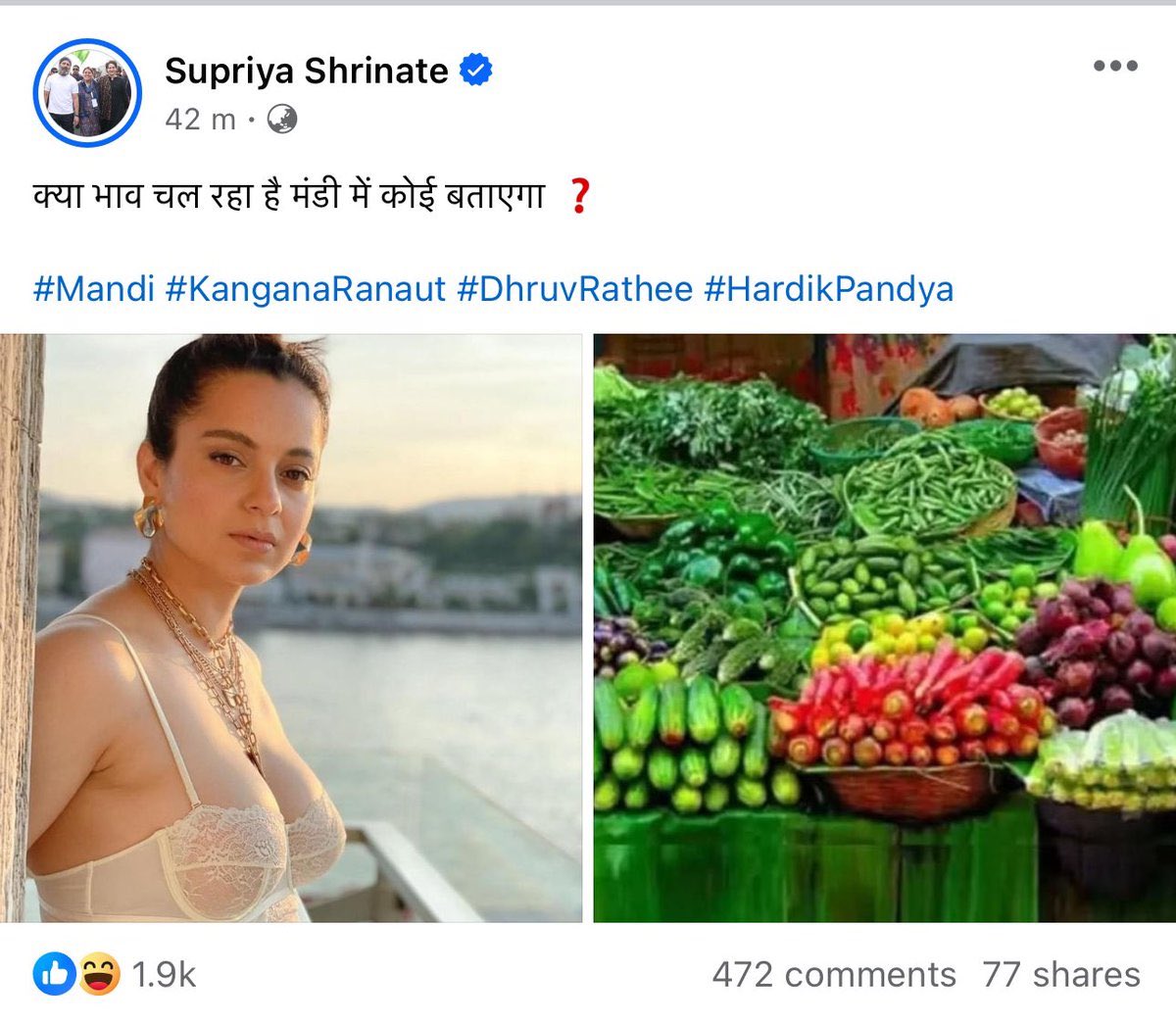The image size is (1176, 1023).
Task: Click the red question mark emoji
Action: [579, 197]
